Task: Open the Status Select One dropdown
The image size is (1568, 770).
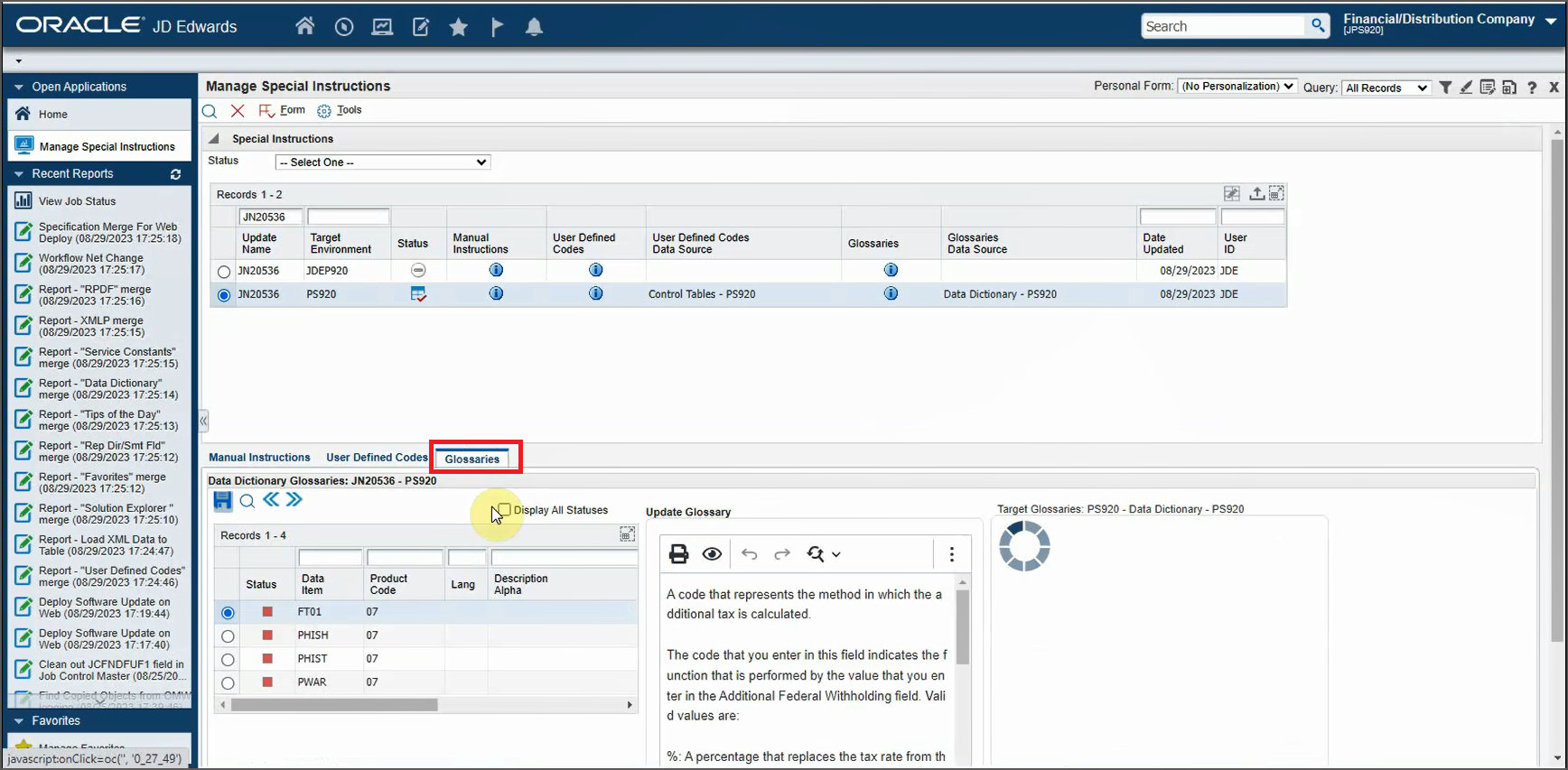Action: [383, 162]
